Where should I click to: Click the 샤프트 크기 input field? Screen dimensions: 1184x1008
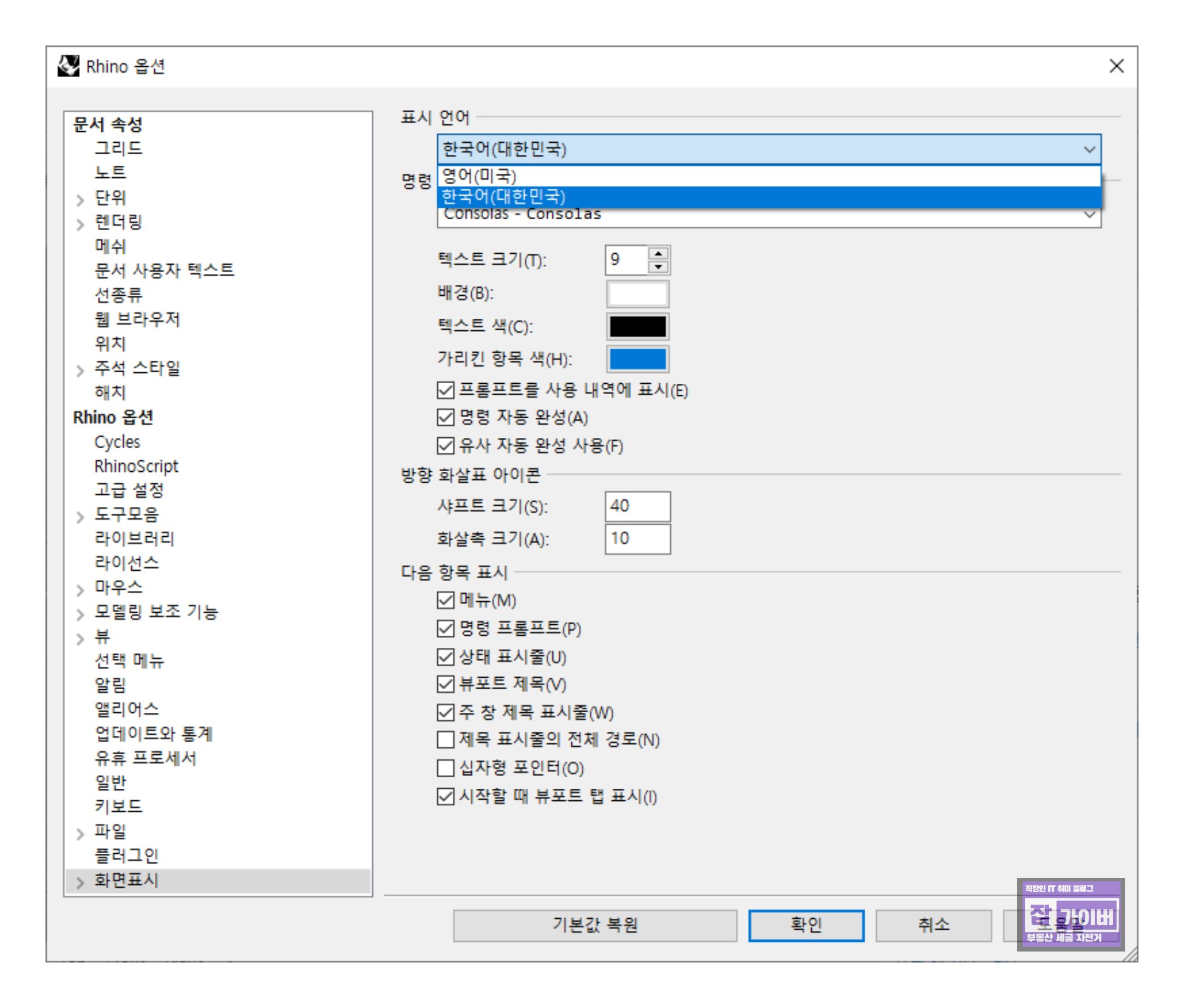(638, 506)
